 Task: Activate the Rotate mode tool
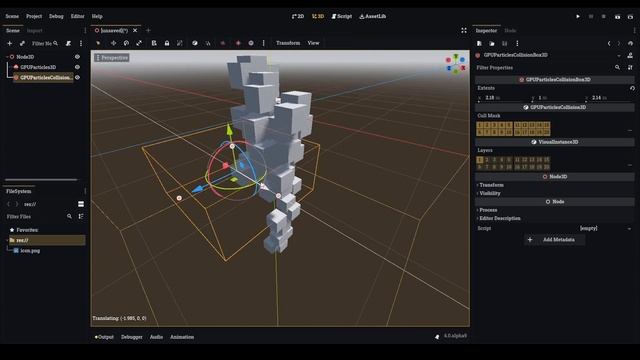[126, 43]
